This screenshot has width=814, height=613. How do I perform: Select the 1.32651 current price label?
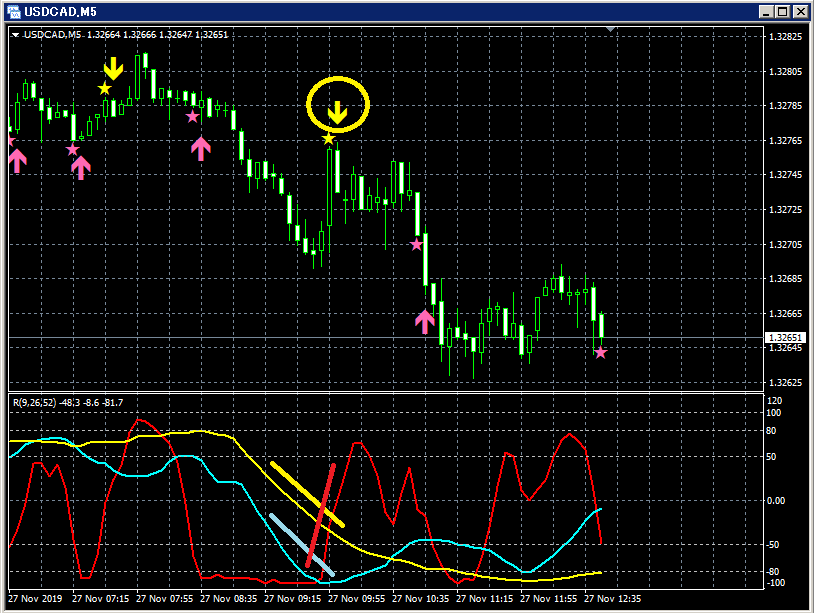tap(785, 337)
